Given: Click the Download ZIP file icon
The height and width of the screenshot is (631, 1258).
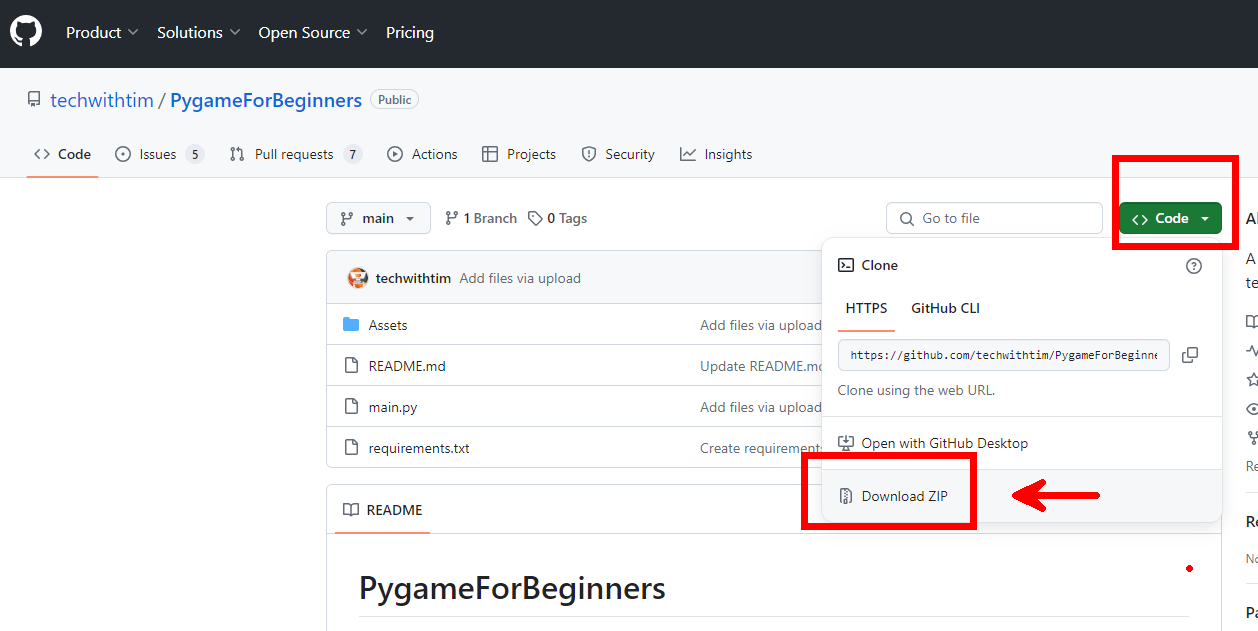Looking at the screenshot, I should coord(846,496).
